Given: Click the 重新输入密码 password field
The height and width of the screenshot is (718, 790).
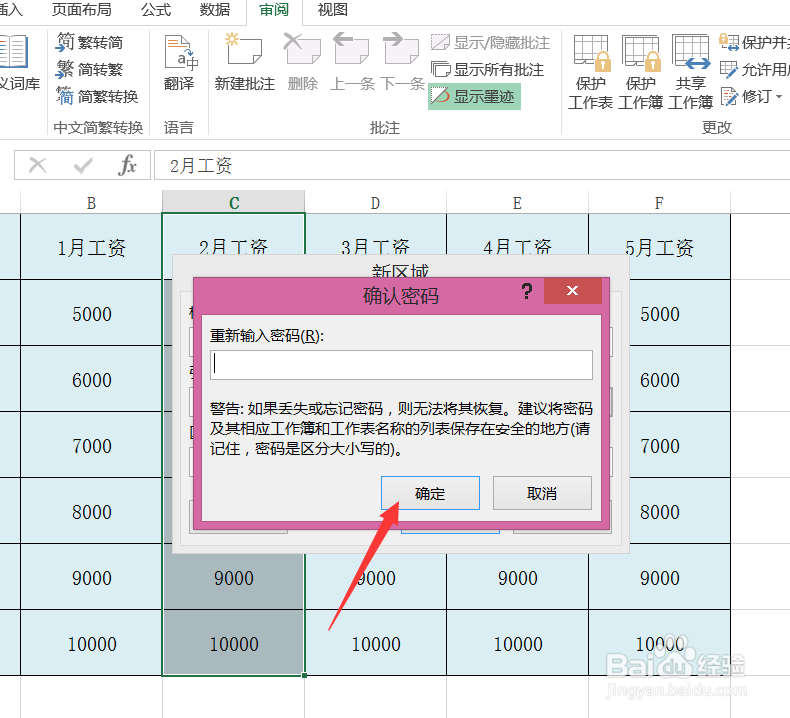Looking at the screenshot, I should click(x=401, y=365).
